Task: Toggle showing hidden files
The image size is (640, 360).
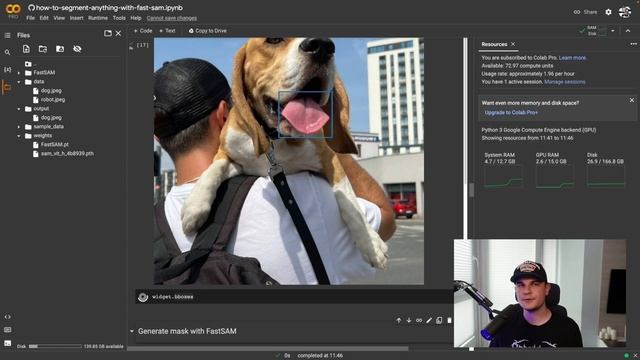Action: 77,49
